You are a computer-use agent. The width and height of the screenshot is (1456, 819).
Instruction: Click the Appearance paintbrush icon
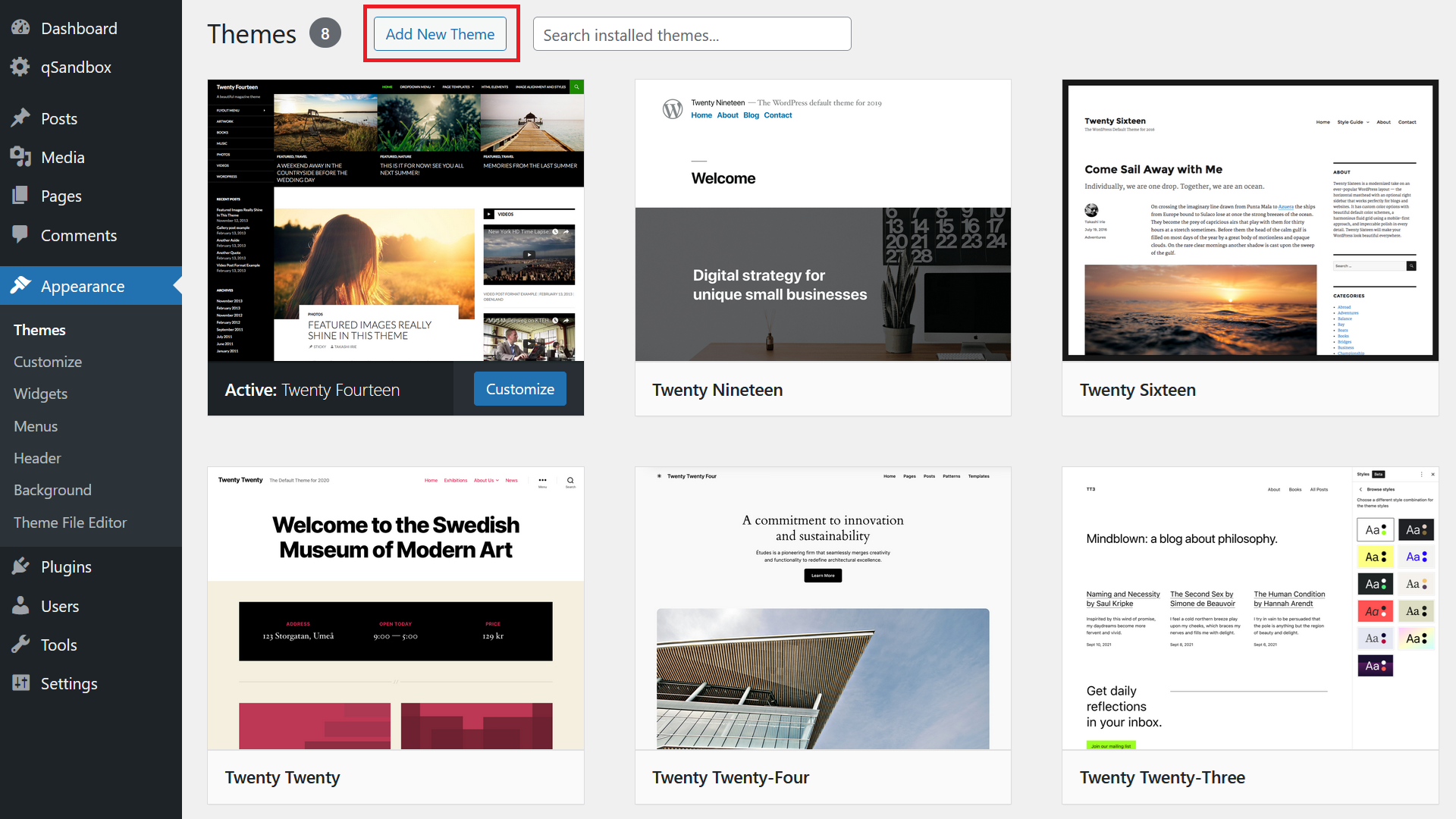click(x=20, y=286)
